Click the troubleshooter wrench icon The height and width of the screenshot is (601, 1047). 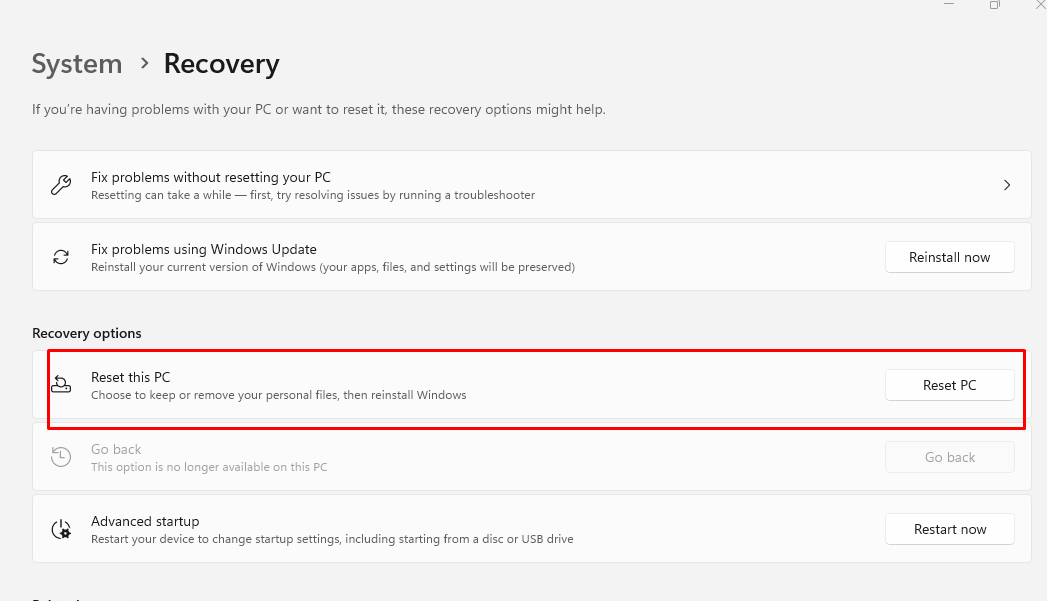pyautogui.click(x=61, y=184)
